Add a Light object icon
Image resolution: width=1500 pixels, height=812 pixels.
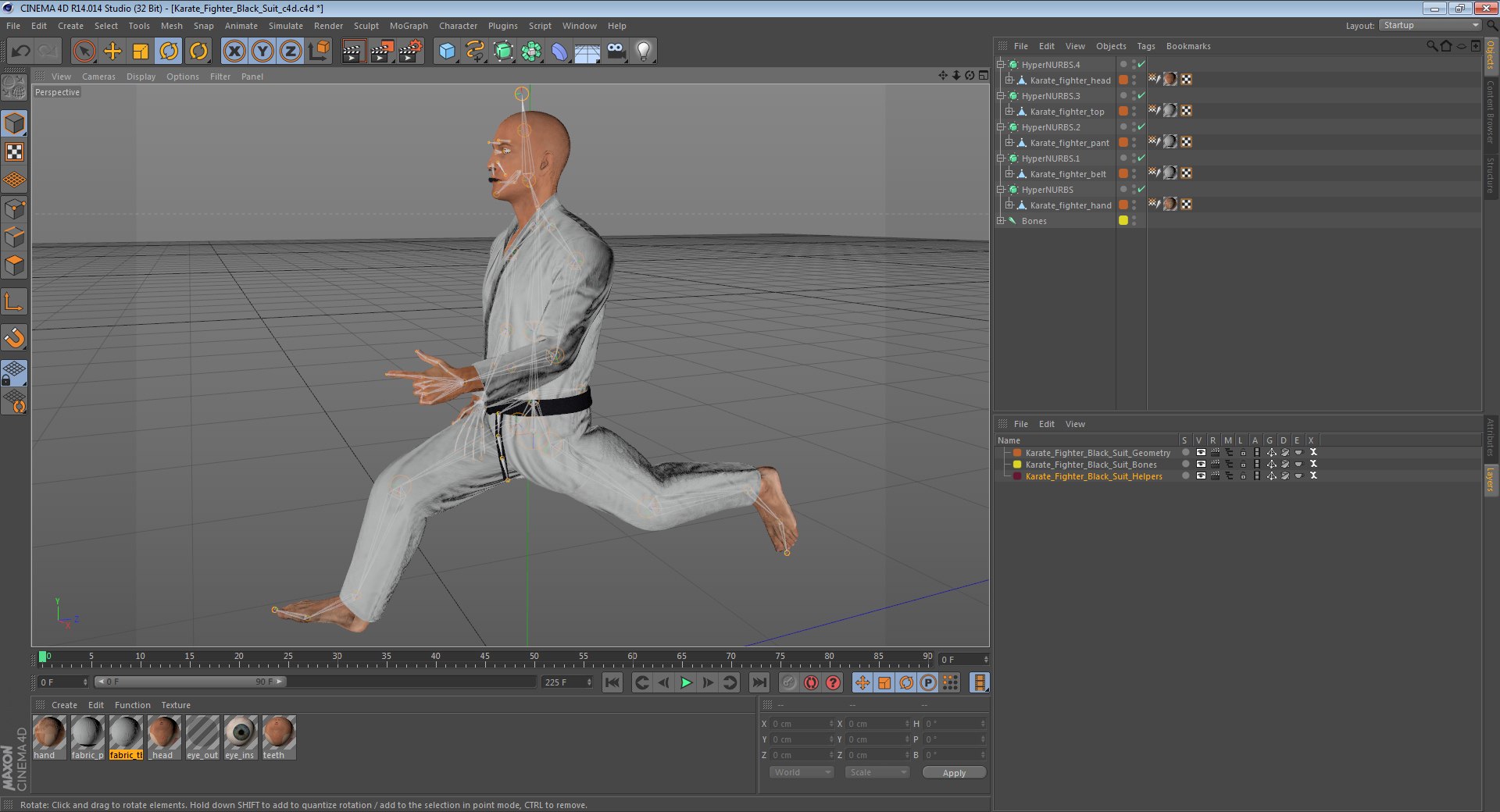pyautogui.click(x=644, y=52)
